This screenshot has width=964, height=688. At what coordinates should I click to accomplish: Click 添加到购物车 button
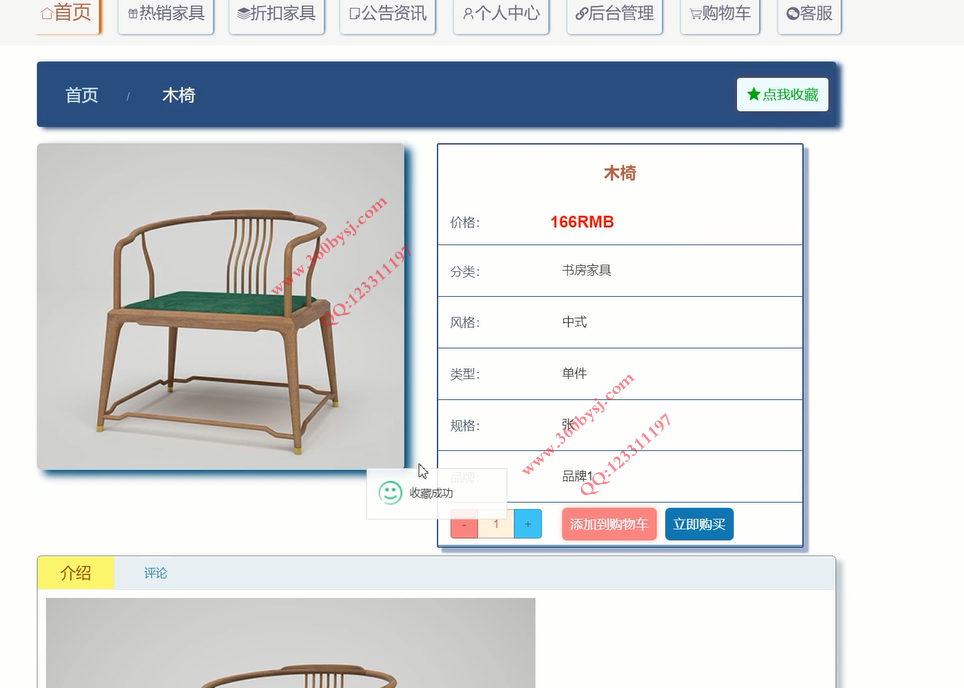[609, 524]
